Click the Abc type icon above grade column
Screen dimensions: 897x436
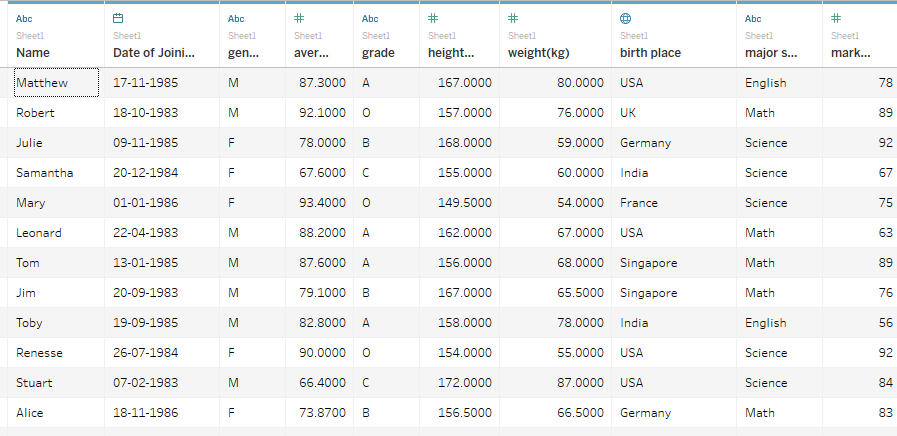click(370, 18)
